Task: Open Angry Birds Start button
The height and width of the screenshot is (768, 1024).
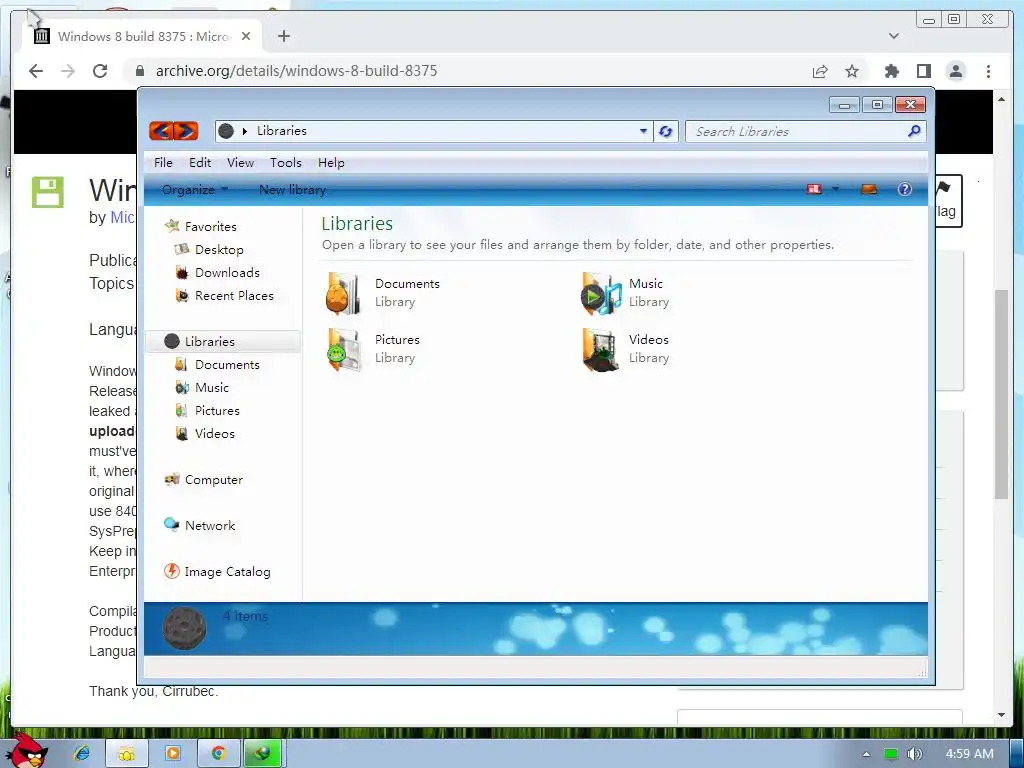Action: (28, 750)
